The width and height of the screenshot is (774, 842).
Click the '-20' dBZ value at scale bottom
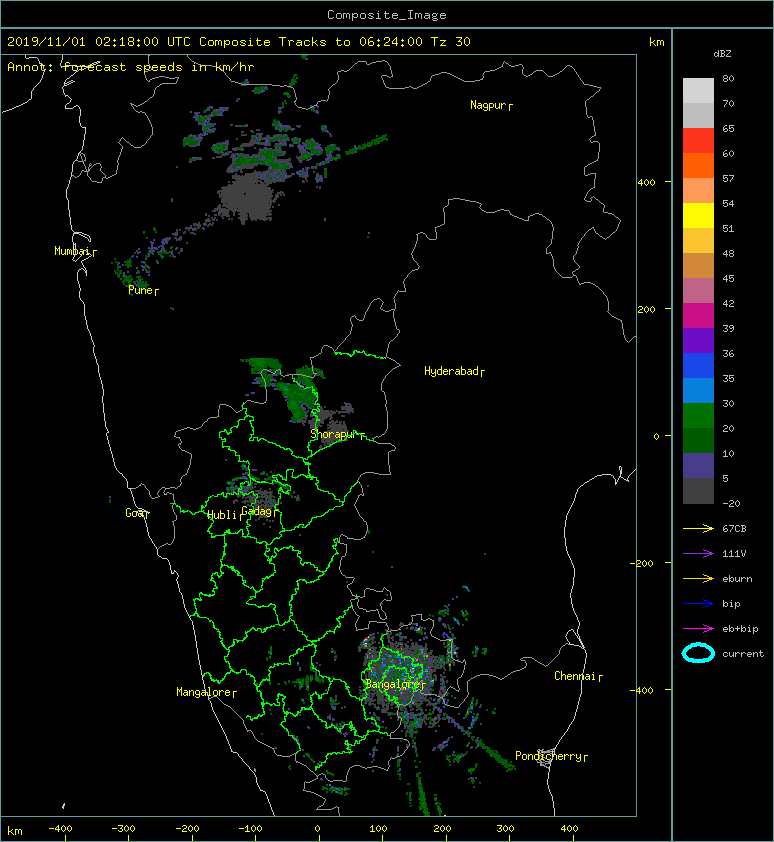pos(731,504)
